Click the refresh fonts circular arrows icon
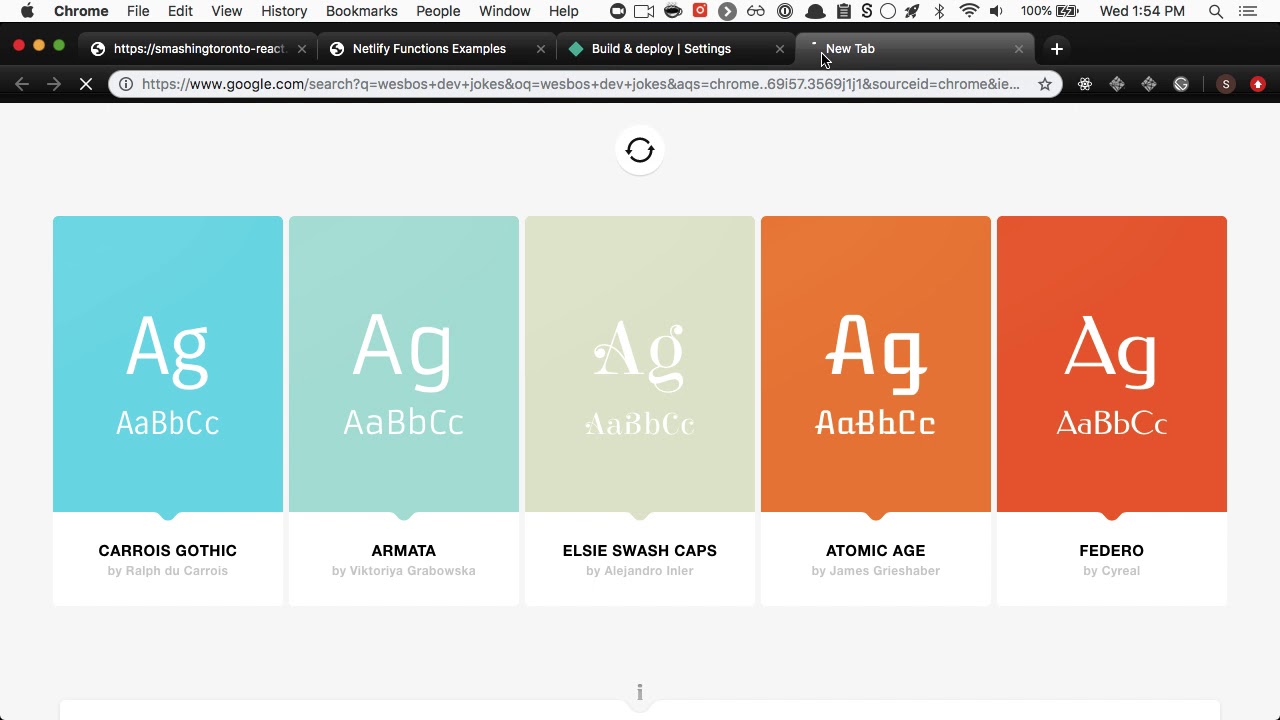Screen dimensions: 1280x720 coord(640,150)
